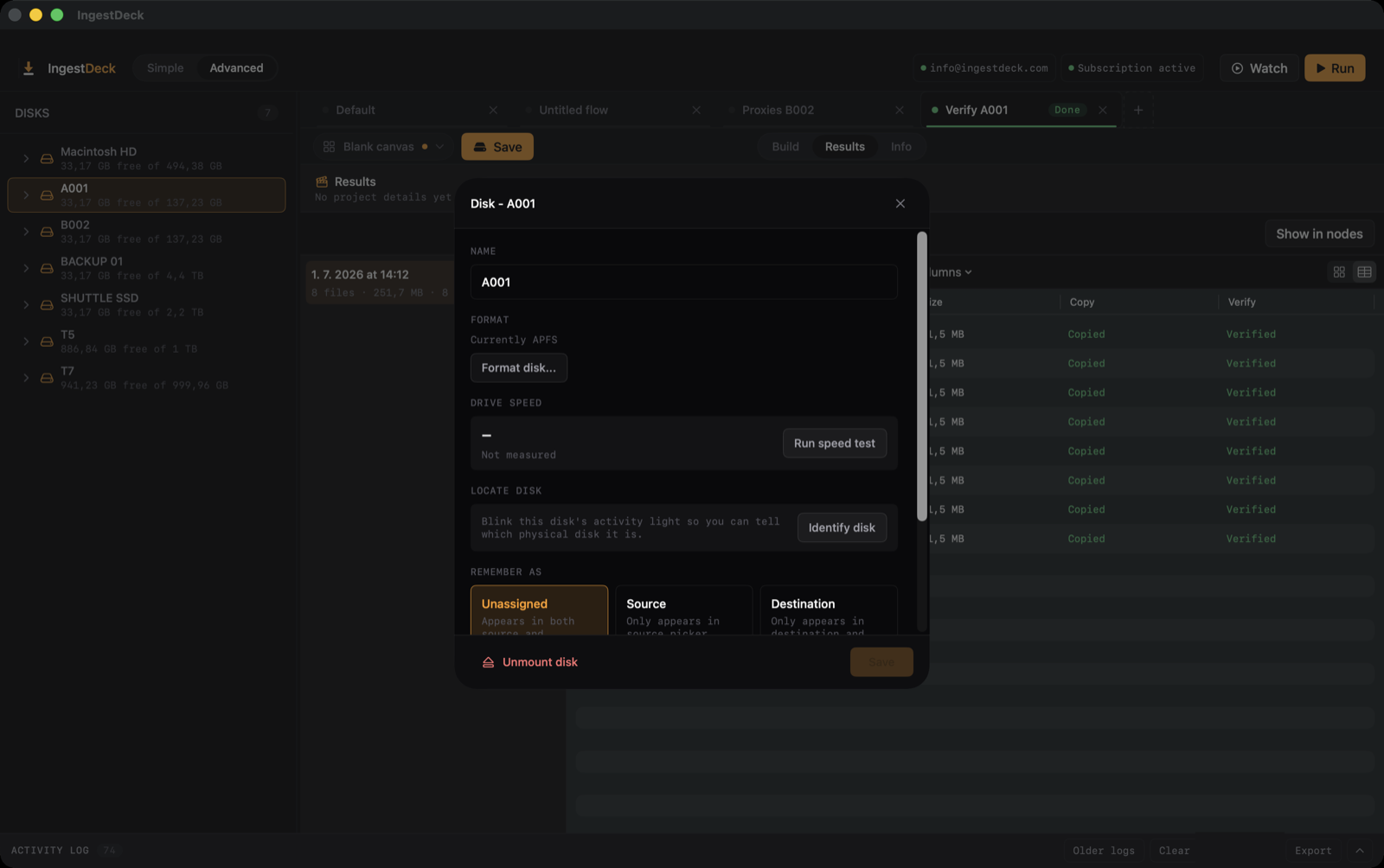The width and height of the screenshot is (1384, 868).
Task: Close the Disk - A001 dialog
Action: 900,204
